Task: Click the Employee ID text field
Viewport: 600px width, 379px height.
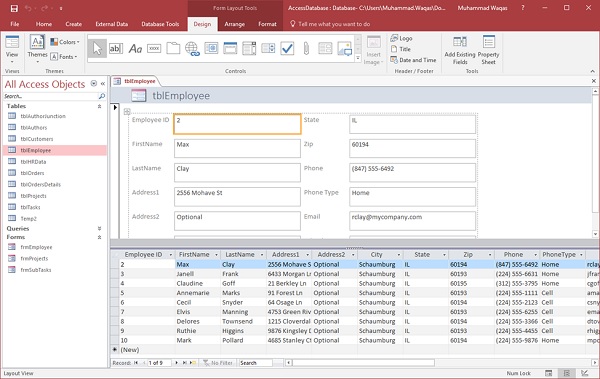Action: (x=237, y=124)
